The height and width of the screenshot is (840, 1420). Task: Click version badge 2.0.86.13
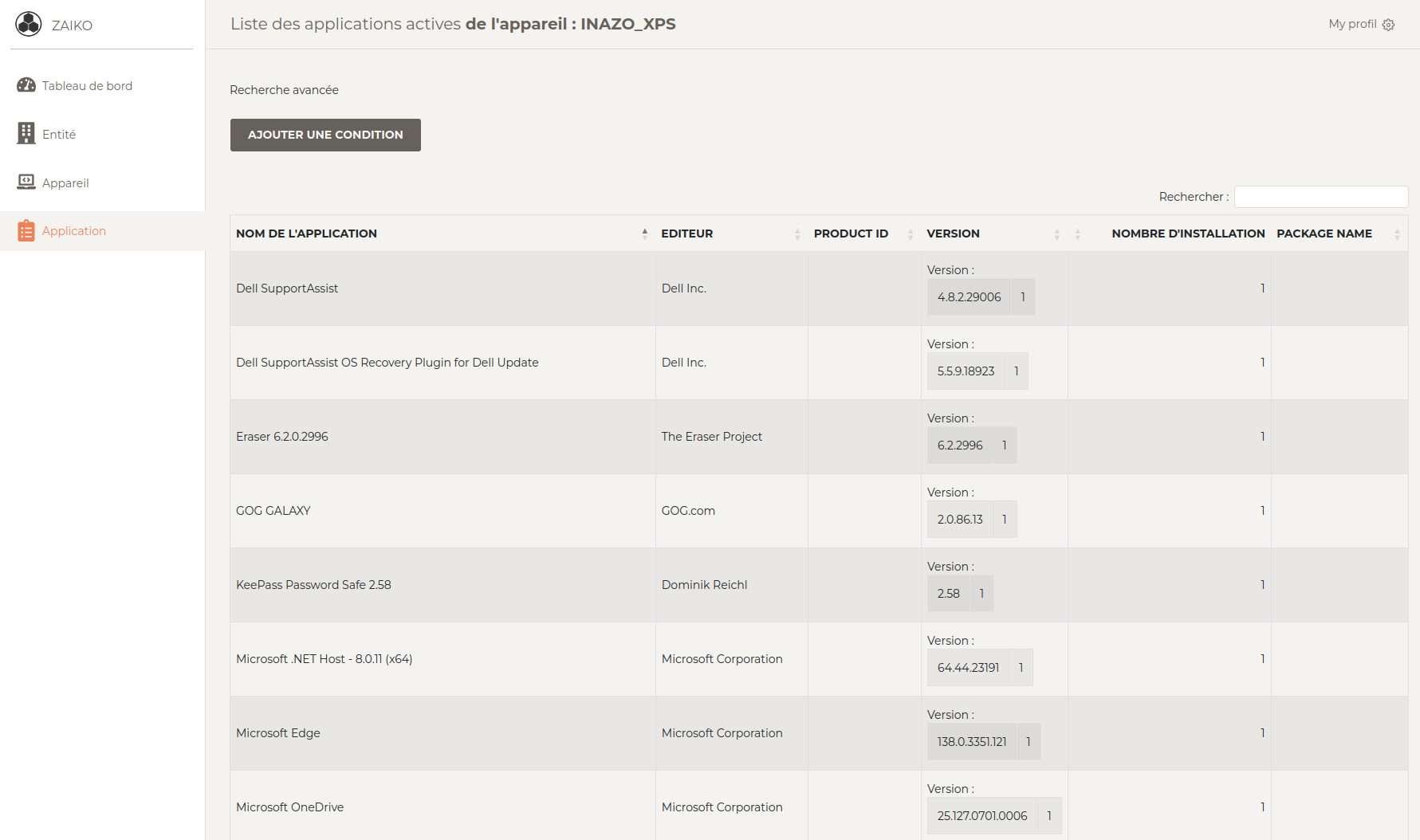click(x=960, y=520)
